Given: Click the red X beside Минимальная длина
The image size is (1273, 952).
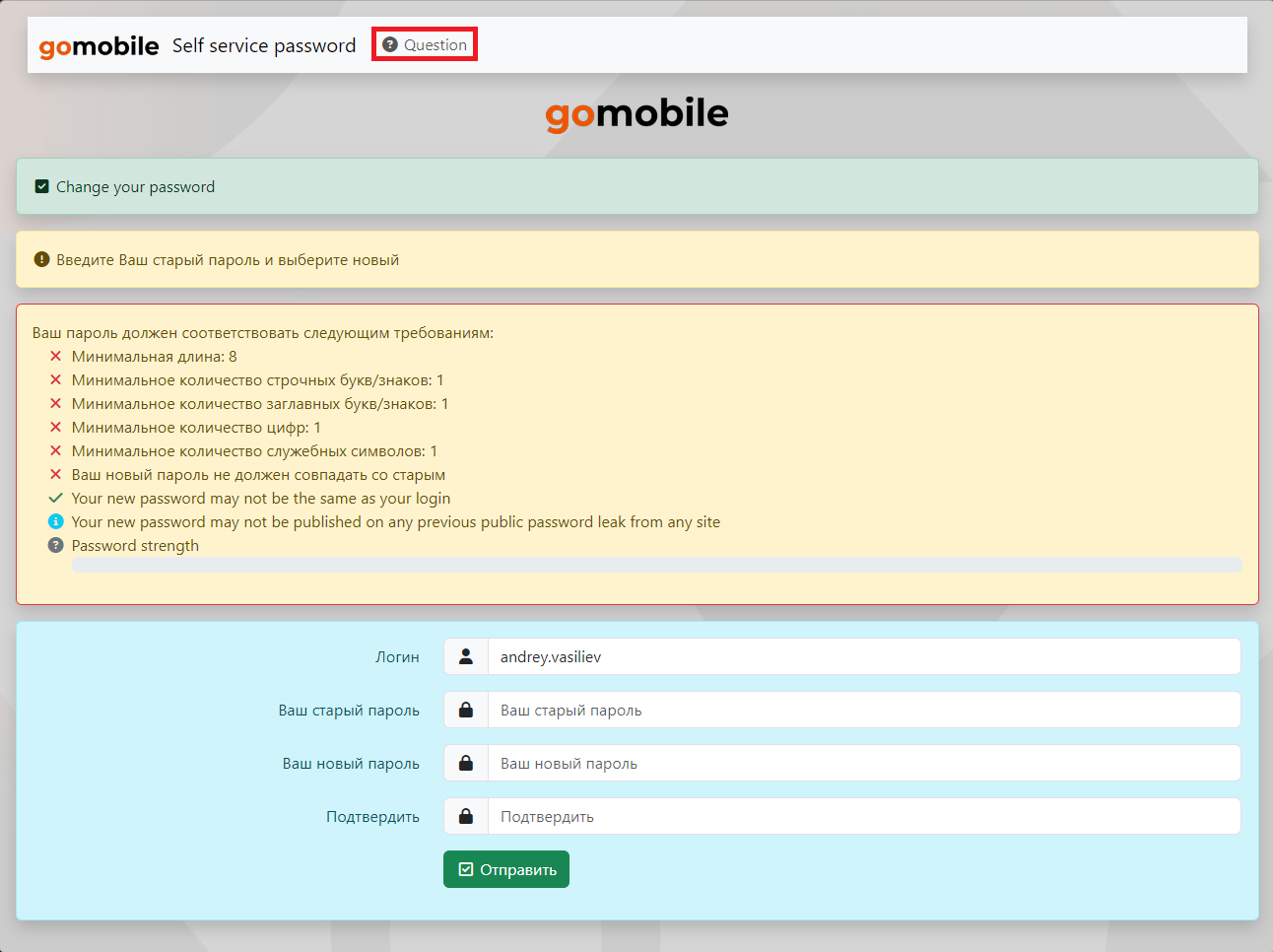Looking at the screenshot, I should 56,357.
